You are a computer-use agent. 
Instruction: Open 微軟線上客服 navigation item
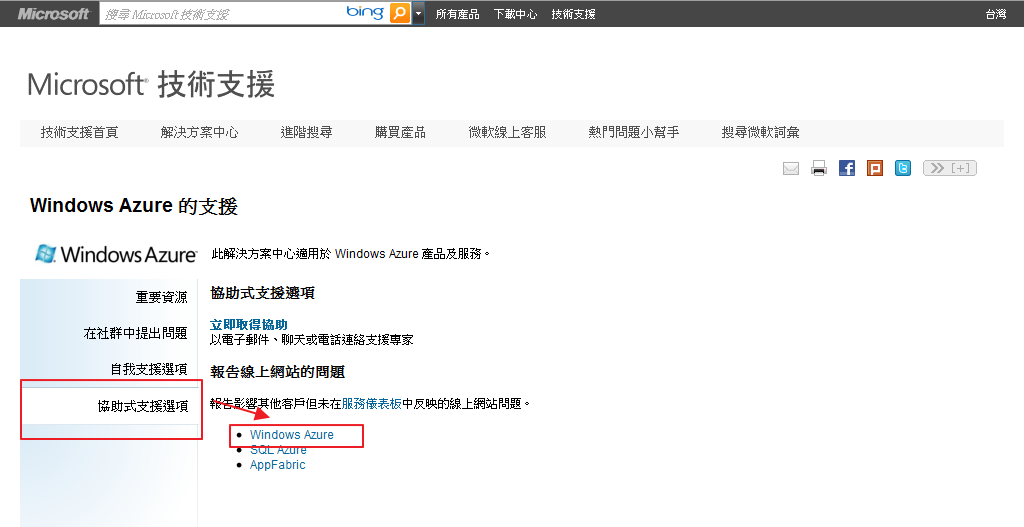507,133
